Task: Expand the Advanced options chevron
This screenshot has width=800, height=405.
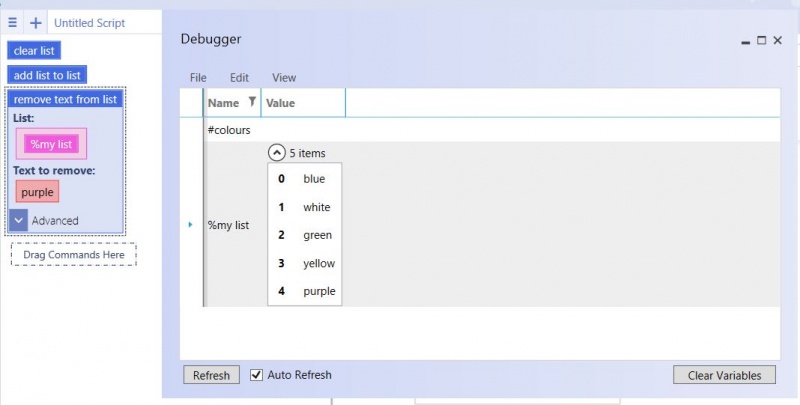Action: [18, 220]
